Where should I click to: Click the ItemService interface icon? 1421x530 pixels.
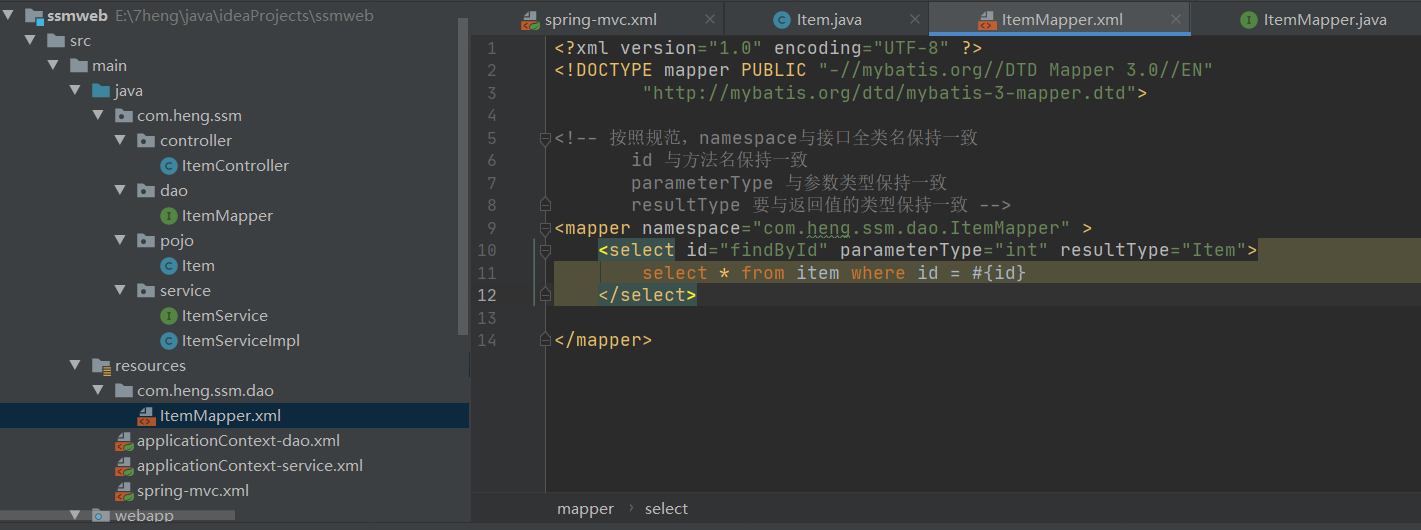click(x=169, y=316)
